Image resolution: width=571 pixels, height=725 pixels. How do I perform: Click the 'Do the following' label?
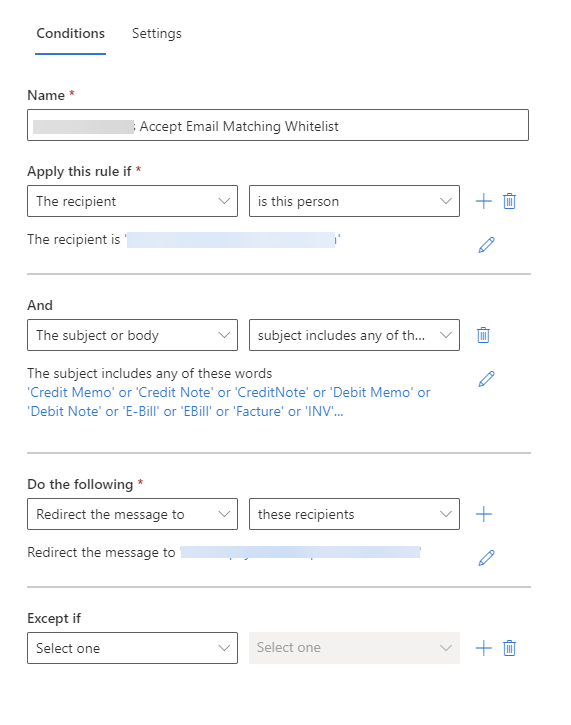tap(80, 484)
